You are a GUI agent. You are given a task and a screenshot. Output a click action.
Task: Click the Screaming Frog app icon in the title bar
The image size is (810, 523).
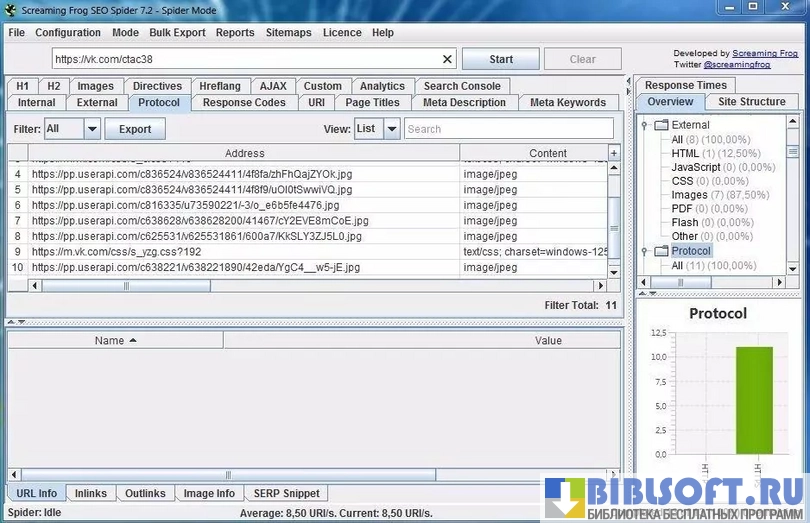pyautogui.click(x=11, y=10)
